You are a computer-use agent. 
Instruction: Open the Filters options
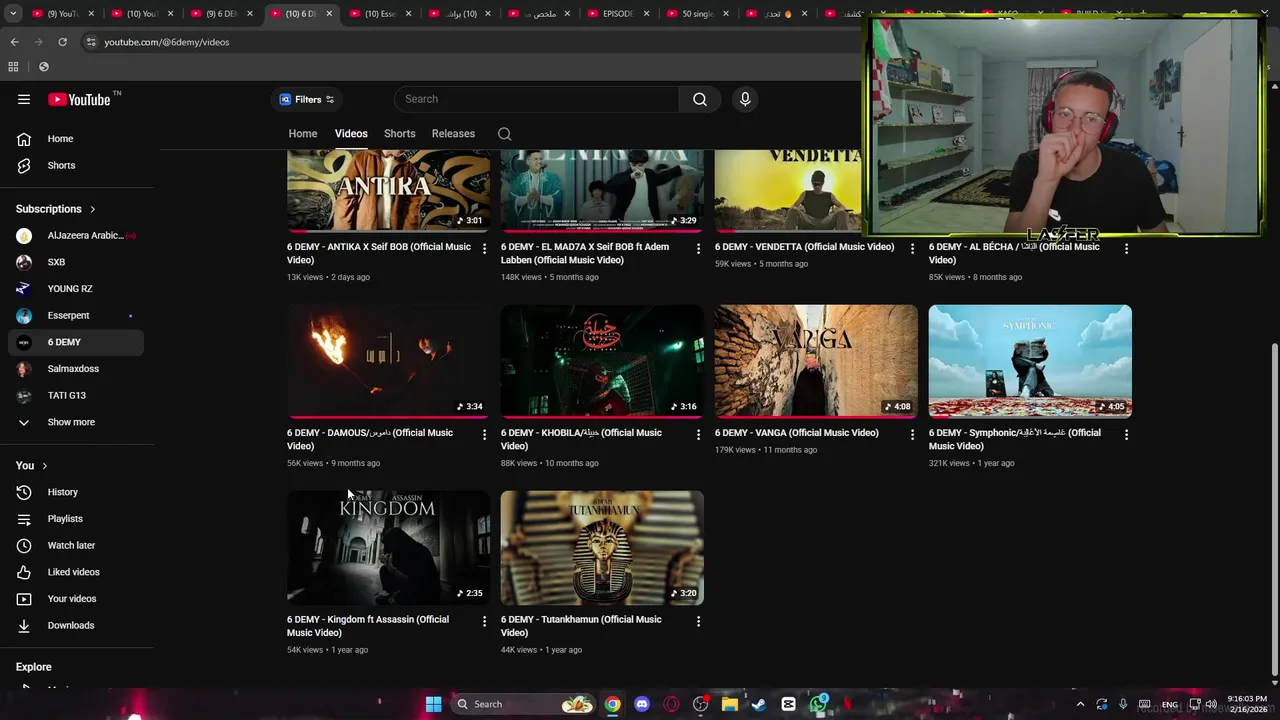click(307, 99)
